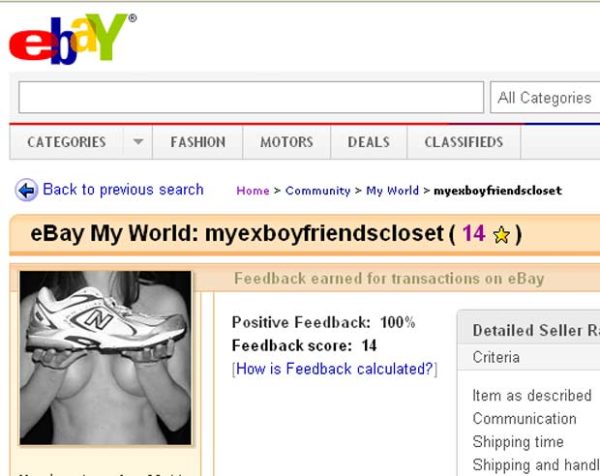Open the Classifieds tab

pyautogui.click(x=464, y=142)
